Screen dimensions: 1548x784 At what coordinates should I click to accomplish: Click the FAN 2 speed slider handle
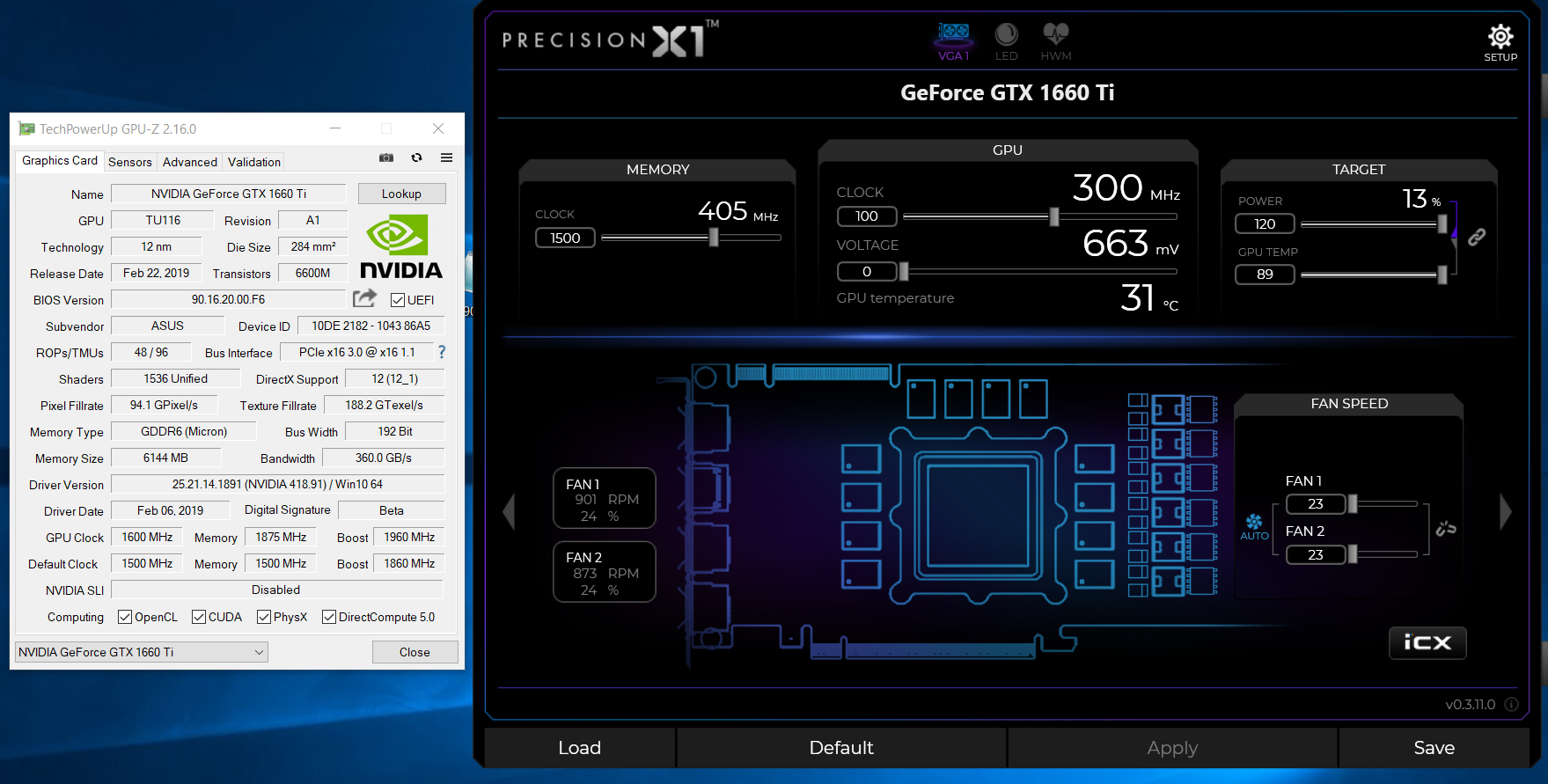coord(1353,554)
